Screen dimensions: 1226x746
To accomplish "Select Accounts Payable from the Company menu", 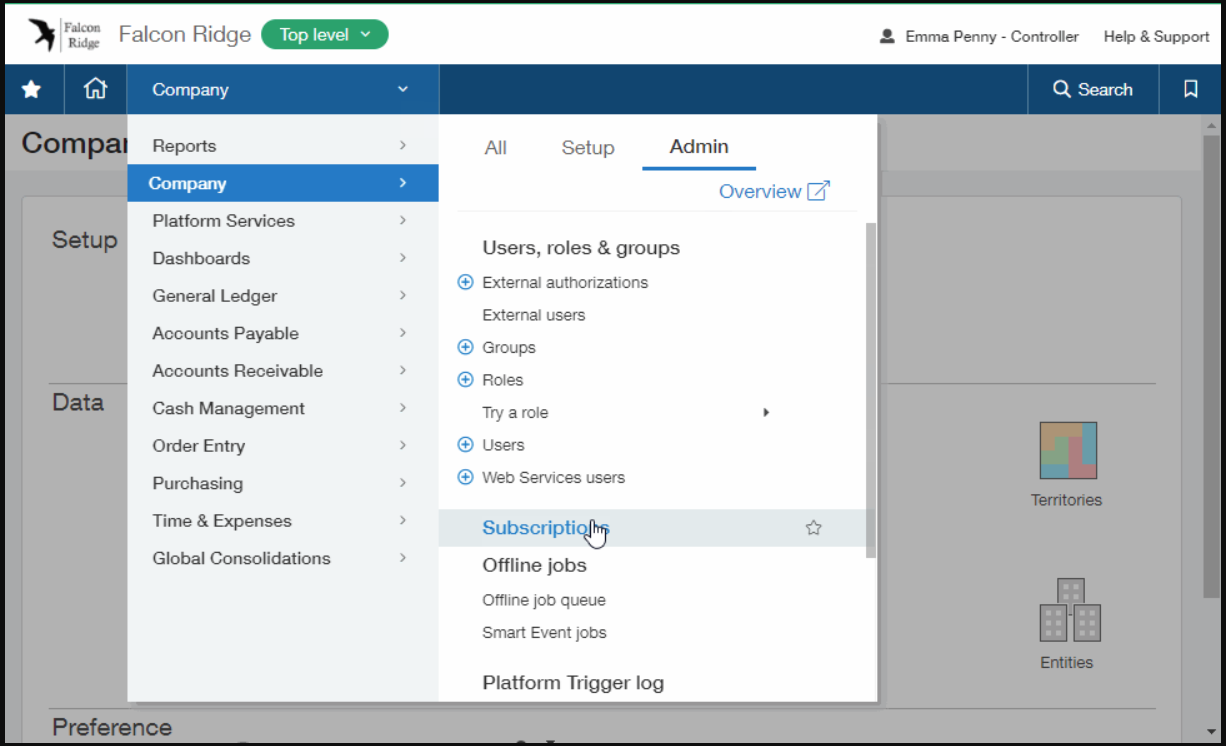I will [225, 333].
